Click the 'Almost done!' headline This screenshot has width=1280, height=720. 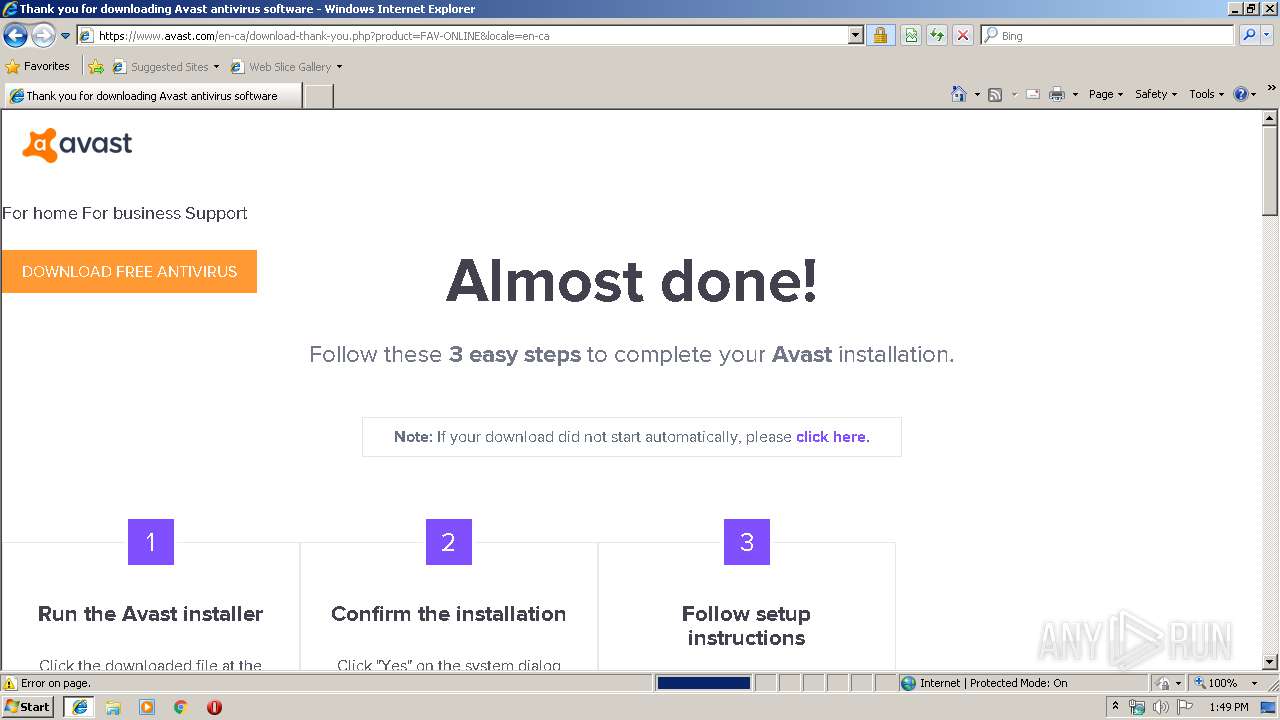[631, 280]
